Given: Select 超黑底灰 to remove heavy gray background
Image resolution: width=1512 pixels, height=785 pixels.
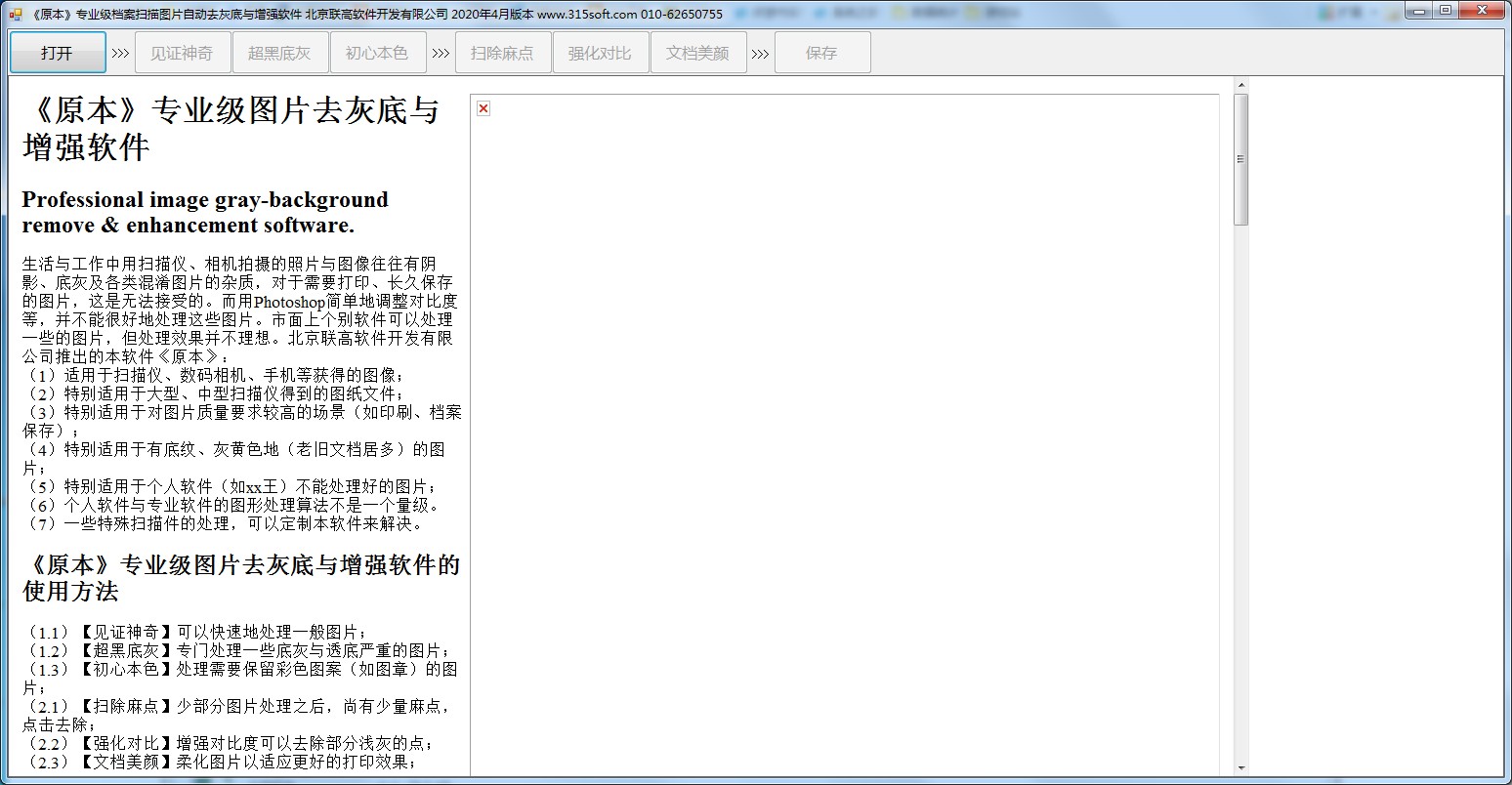Looking at the screenshot, I should [279, 52].
